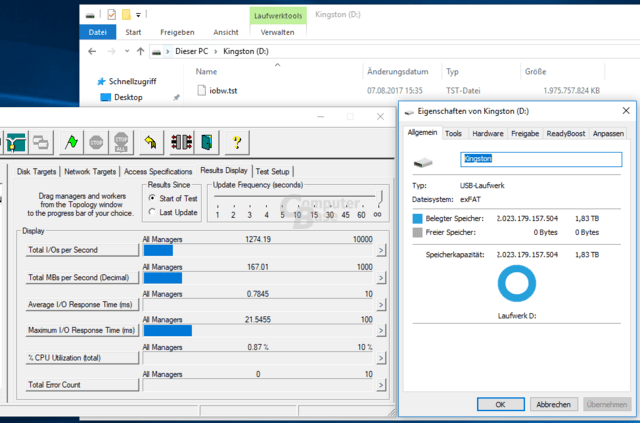This screenshot has width=640, height=423.
Task: Click the single Stop sign icon in Iometer
Action: point(96,142)
